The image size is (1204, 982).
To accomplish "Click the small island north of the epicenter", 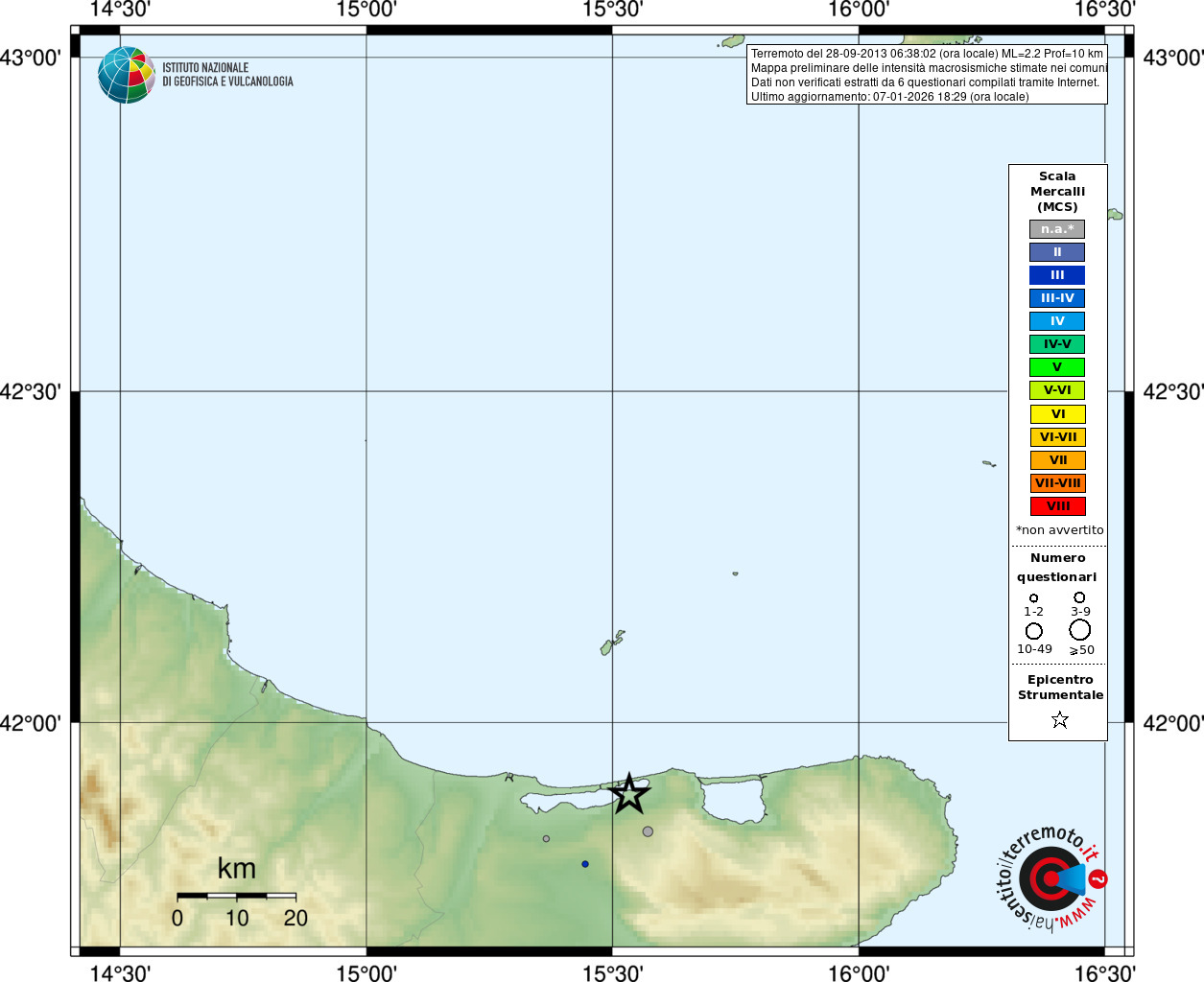I will pyautogui.click(x=613, y=643).
